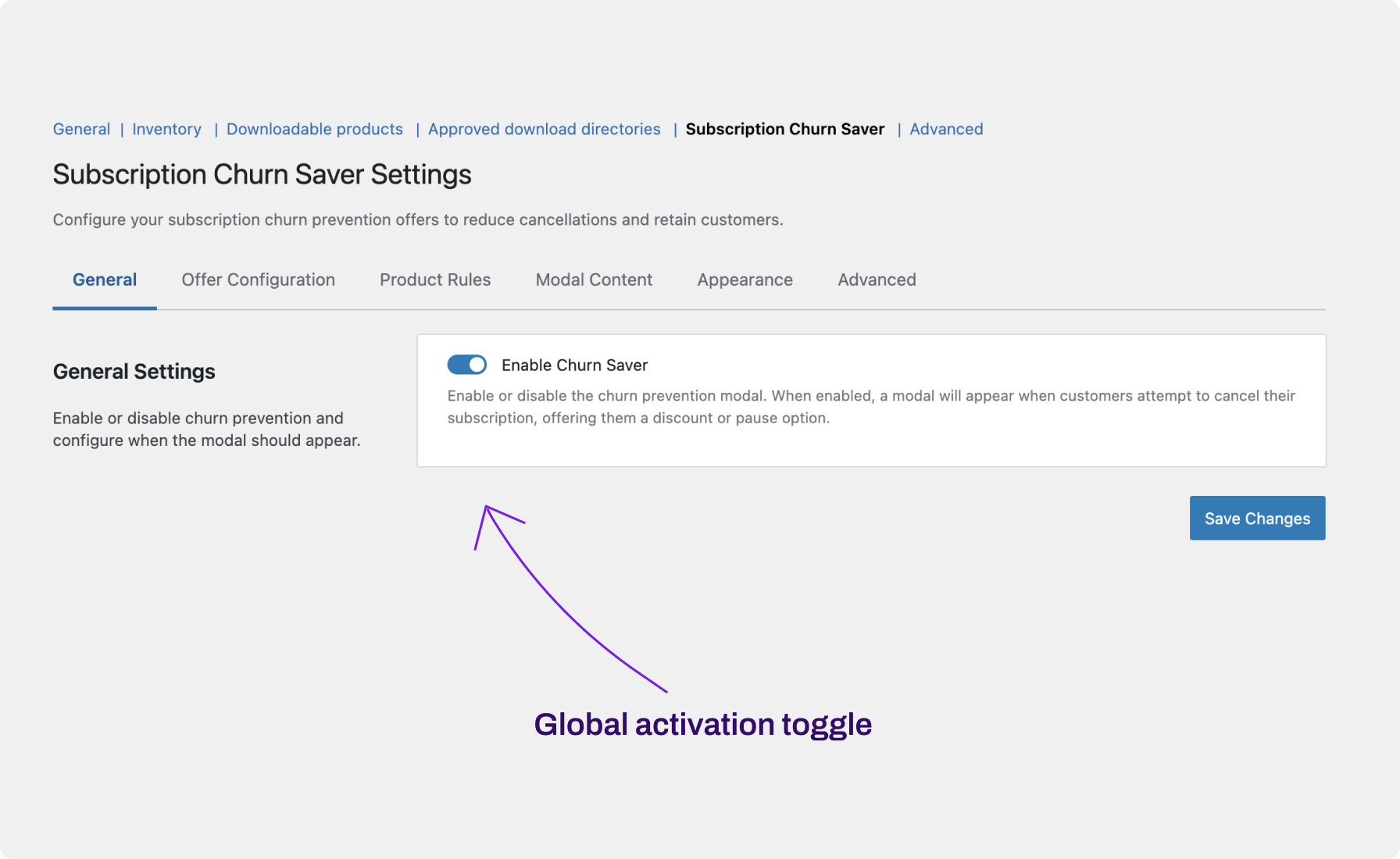Select the underlined General tab
The width and height of the screenshot is (1400, 859).
click(x=105, y=280)
